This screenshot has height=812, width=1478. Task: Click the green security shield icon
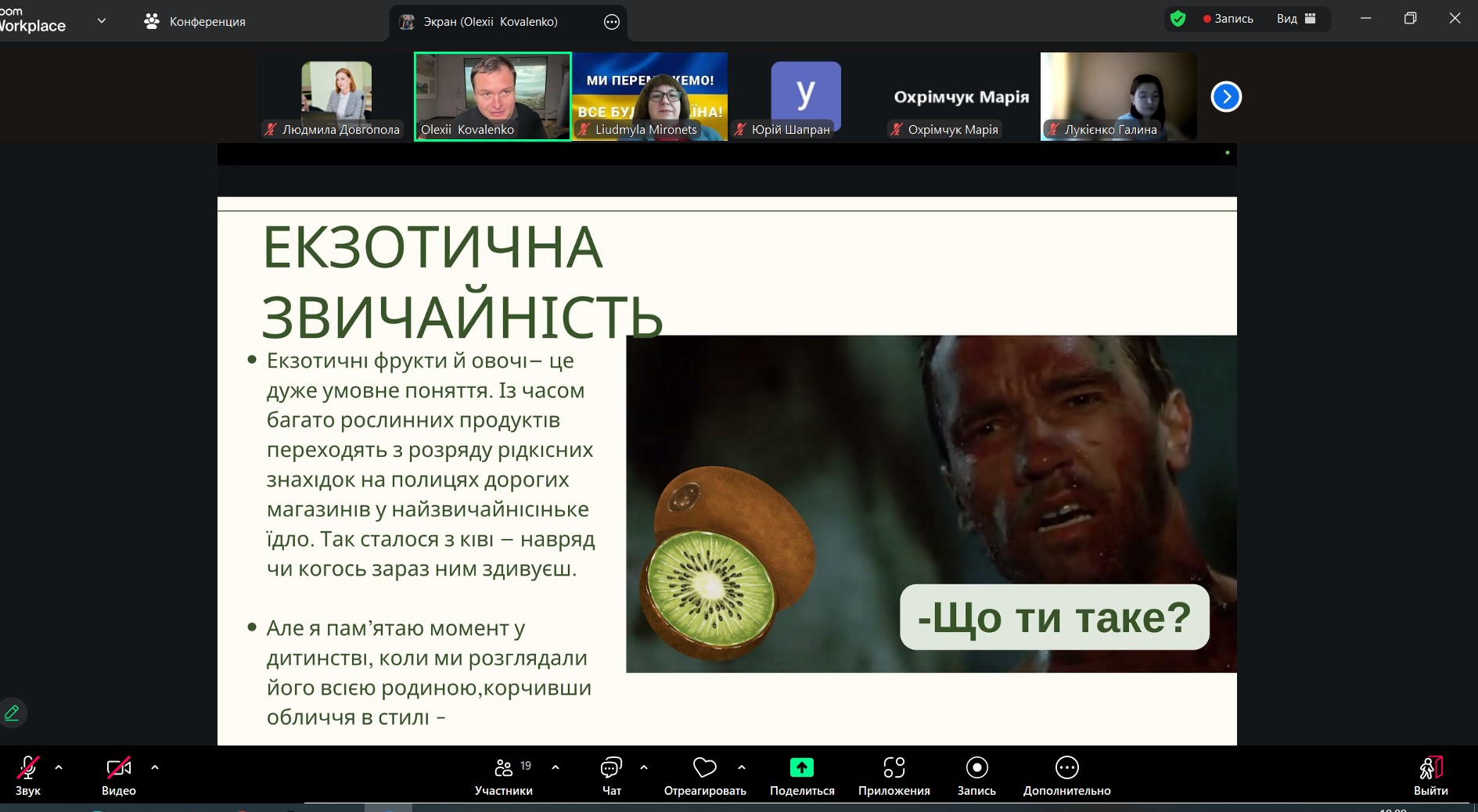[x=1178, y=19]
